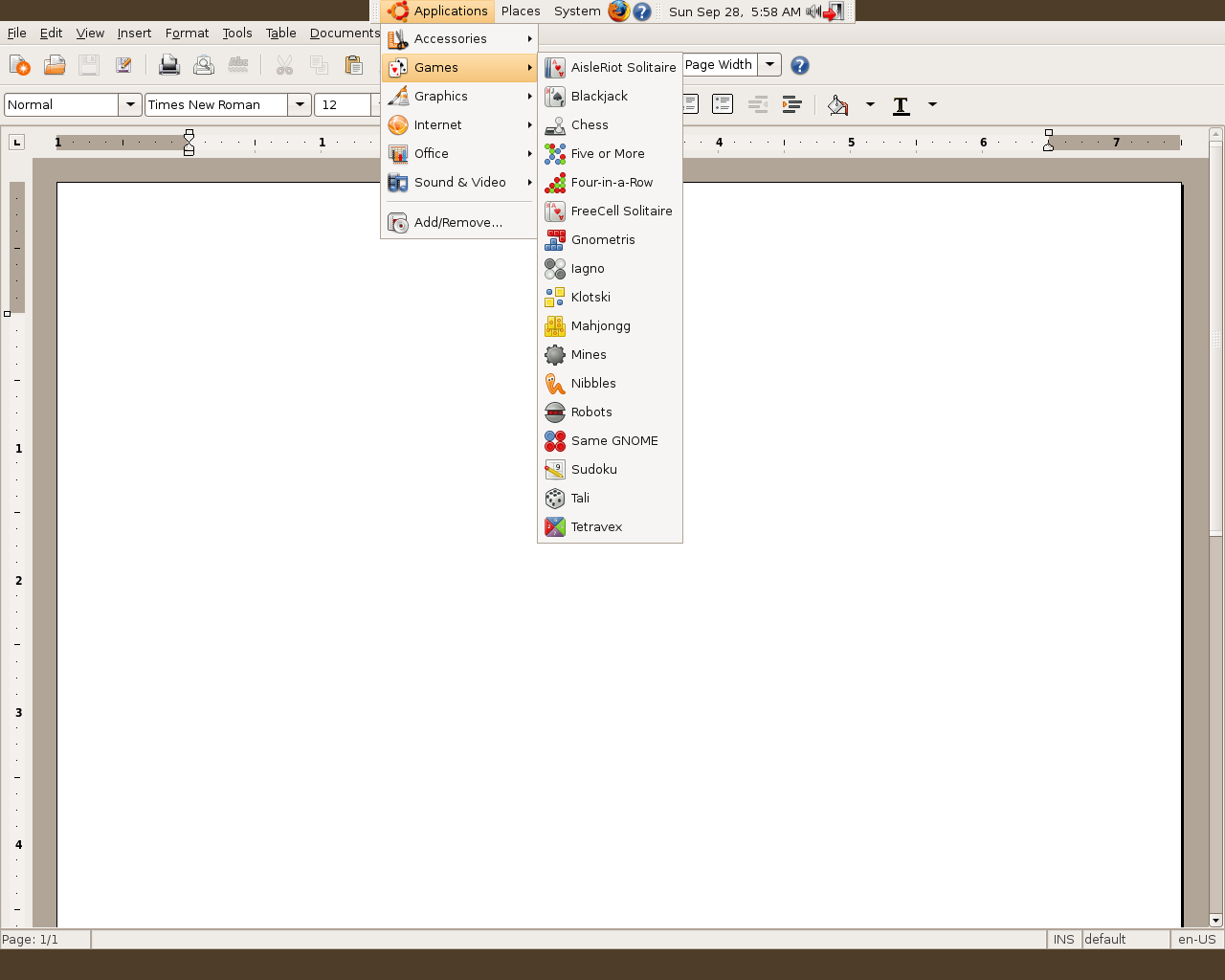Screen dimensions: 1225x980
Task: Open the Format menu
Action: pos(187,33)
